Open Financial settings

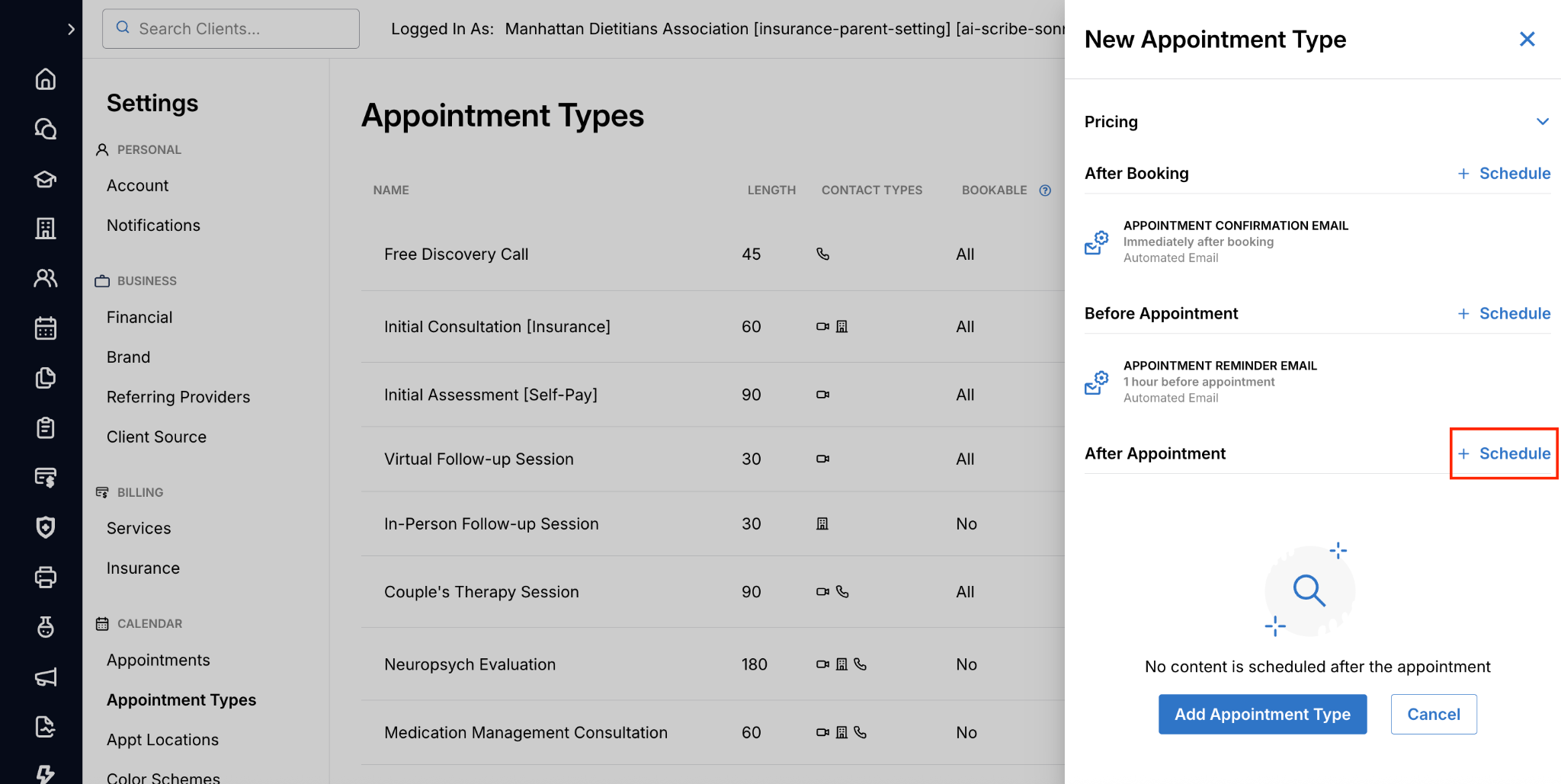click(139, 318)
